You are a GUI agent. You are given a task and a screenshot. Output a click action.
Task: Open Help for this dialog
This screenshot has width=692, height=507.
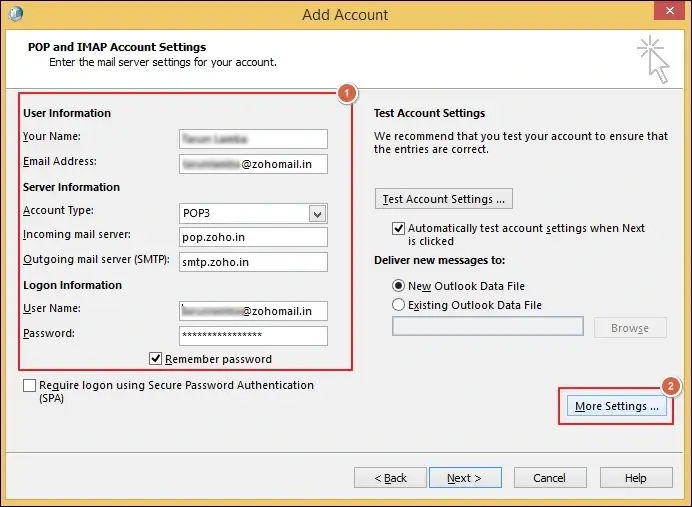click(x=636, y=478)
